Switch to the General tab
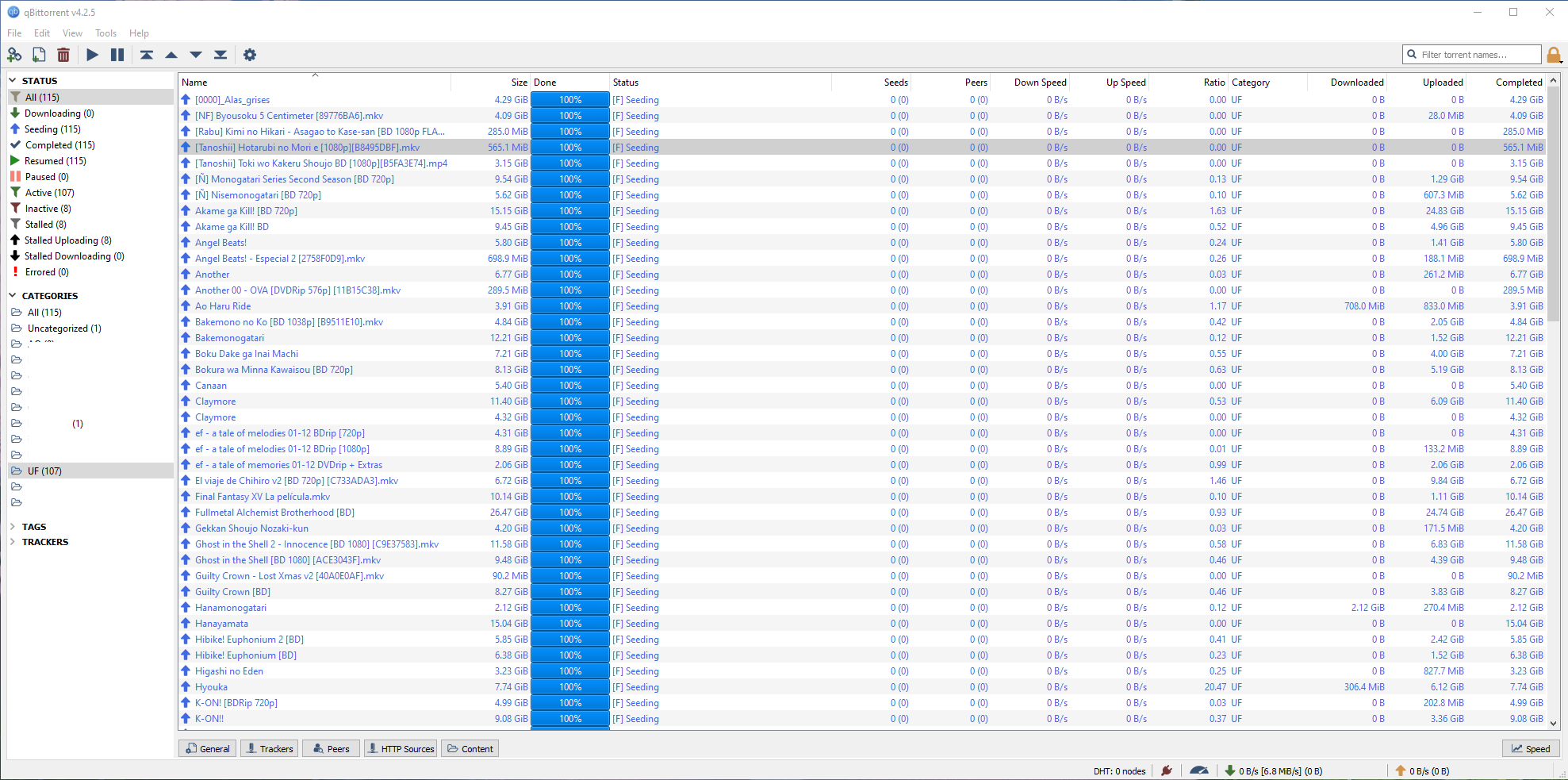Viewport: 1568px width, 780px height. (x=207, y=748)
